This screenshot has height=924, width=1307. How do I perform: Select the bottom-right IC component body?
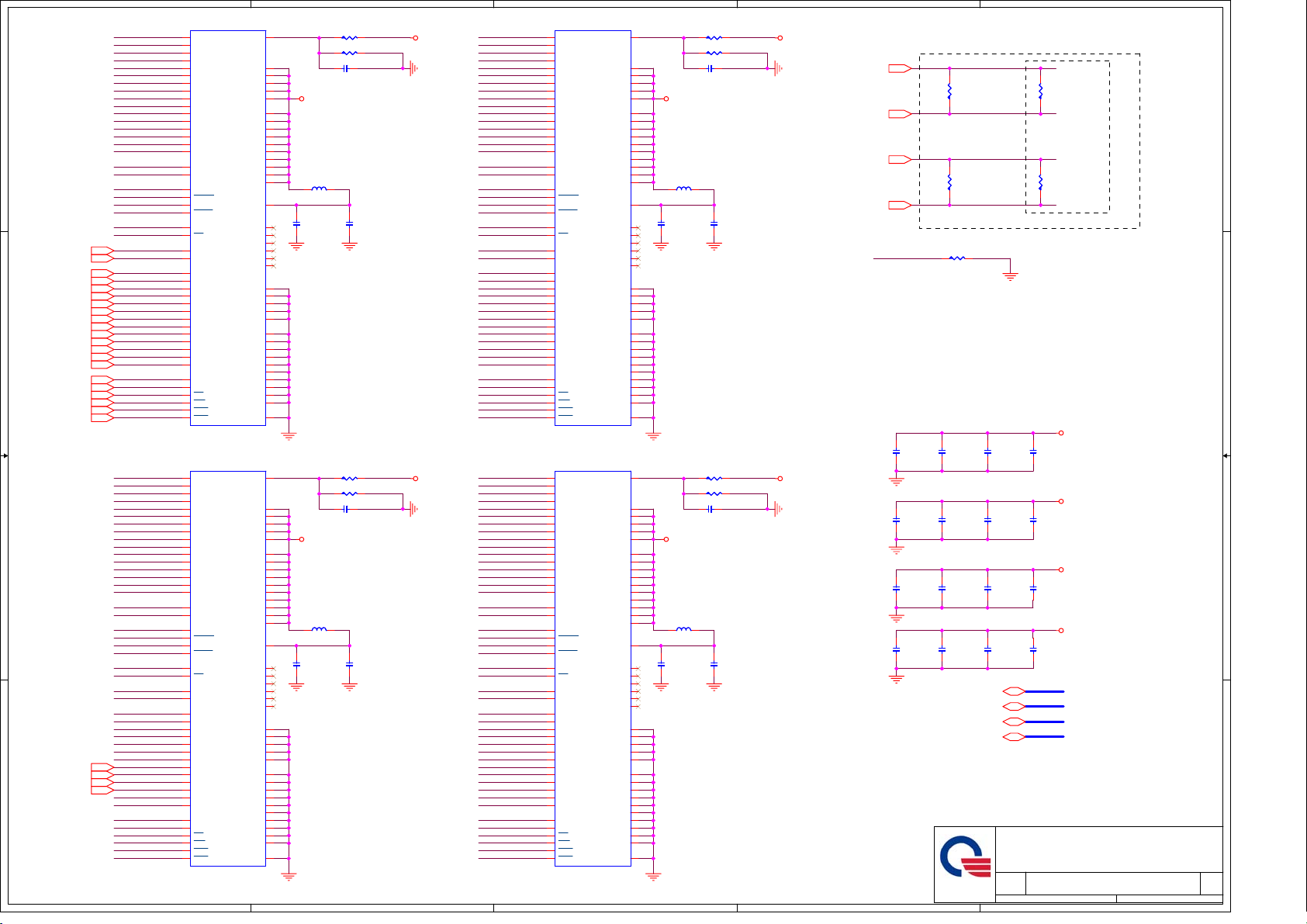[x=593, y=669]
